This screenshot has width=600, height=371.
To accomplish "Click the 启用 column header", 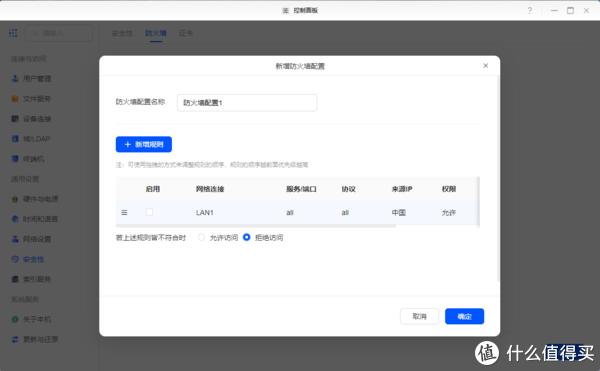I will click(153, 189).
